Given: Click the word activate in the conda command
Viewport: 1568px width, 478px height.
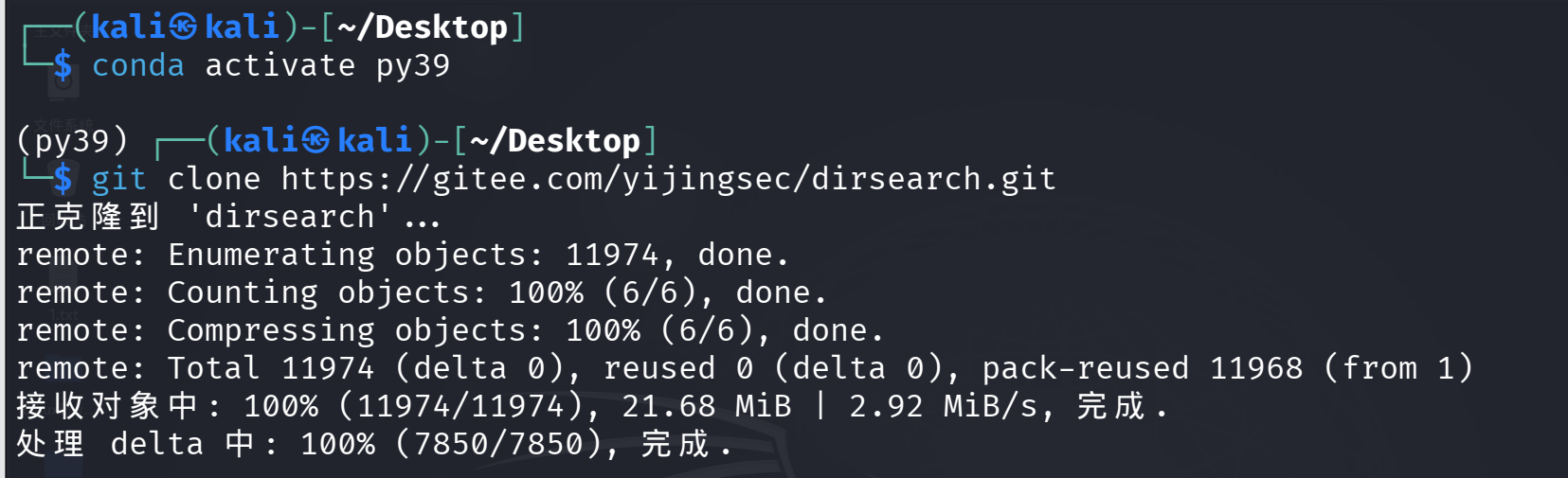Looking at the screenshot, I should [280, 65].
